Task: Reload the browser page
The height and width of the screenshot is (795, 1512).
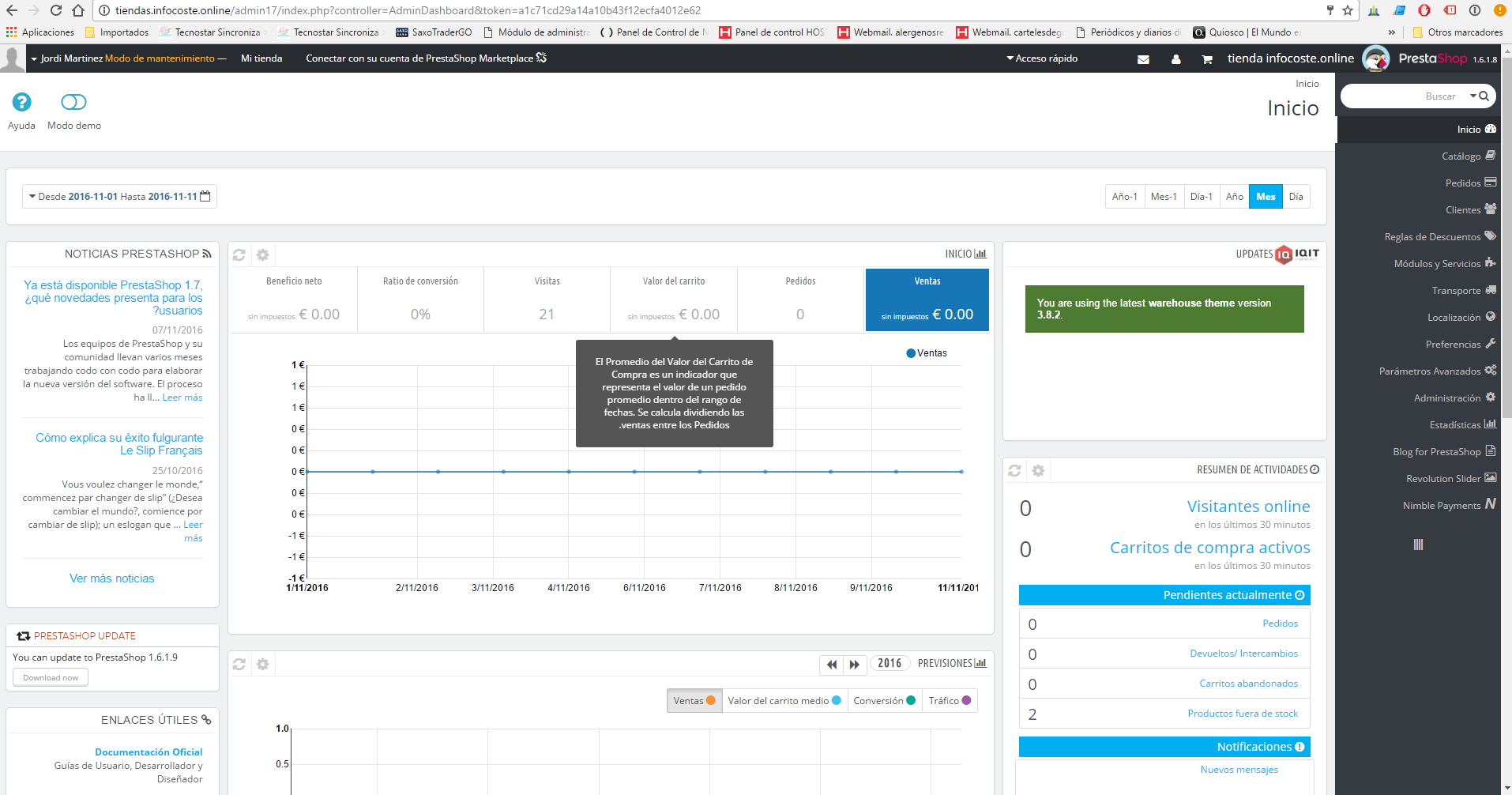Action: pos(56,10)
